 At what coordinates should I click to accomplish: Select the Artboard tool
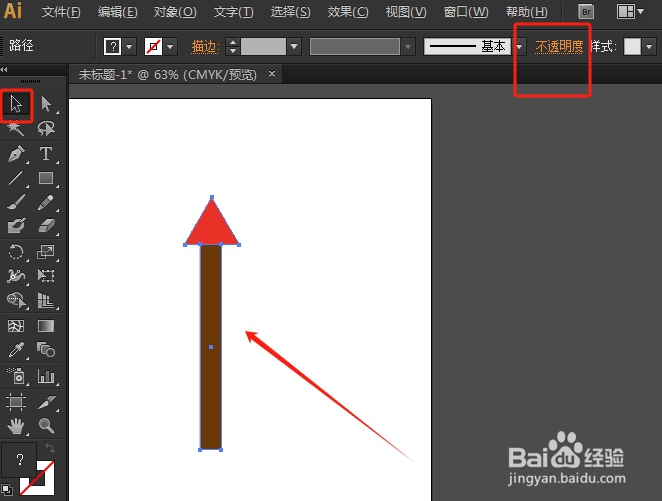coord(16,401)
